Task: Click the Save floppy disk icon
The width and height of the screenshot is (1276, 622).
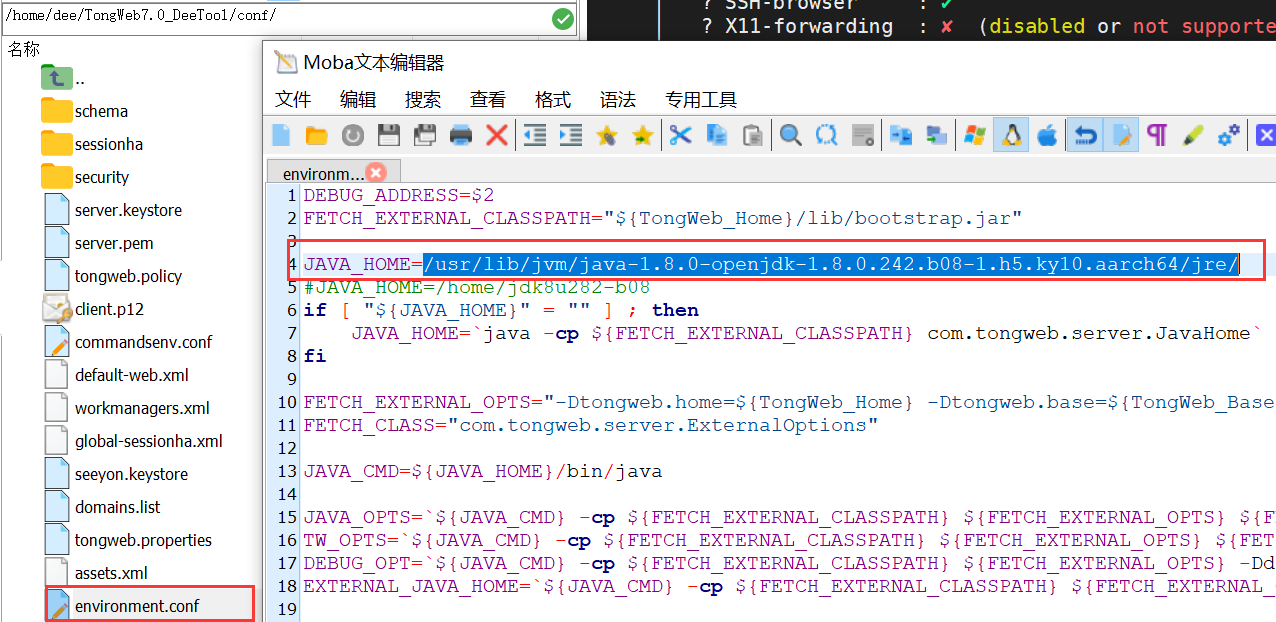Action: point(388,135)
